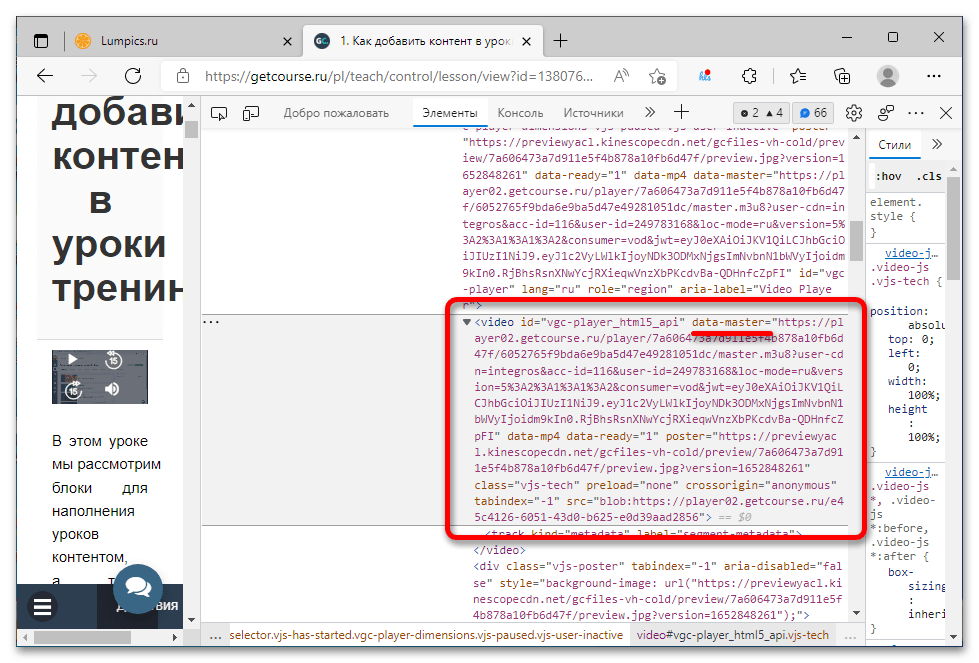Show later breadcrumb items ellipsis
This screenshot has height=663, width=979.
point(850,636)
